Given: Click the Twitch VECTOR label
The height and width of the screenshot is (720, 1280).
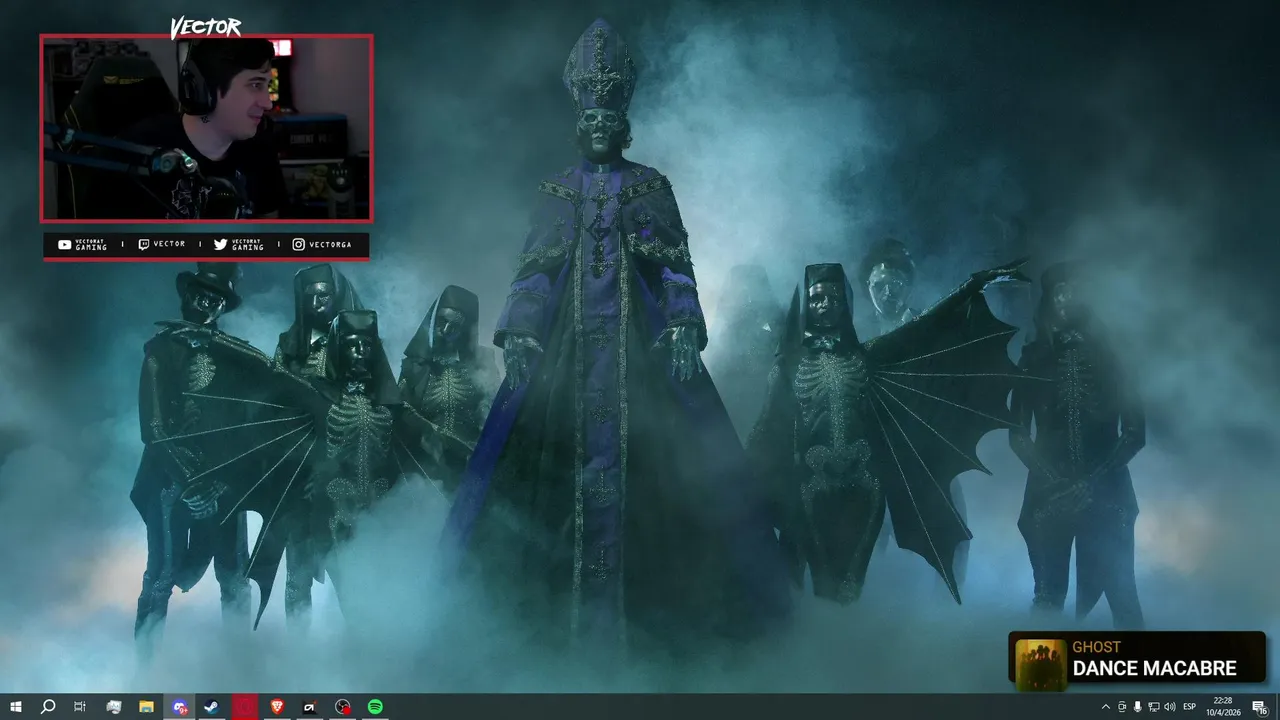Looking at the screenshot, I should pyautogui.click(x=162, y=244).
